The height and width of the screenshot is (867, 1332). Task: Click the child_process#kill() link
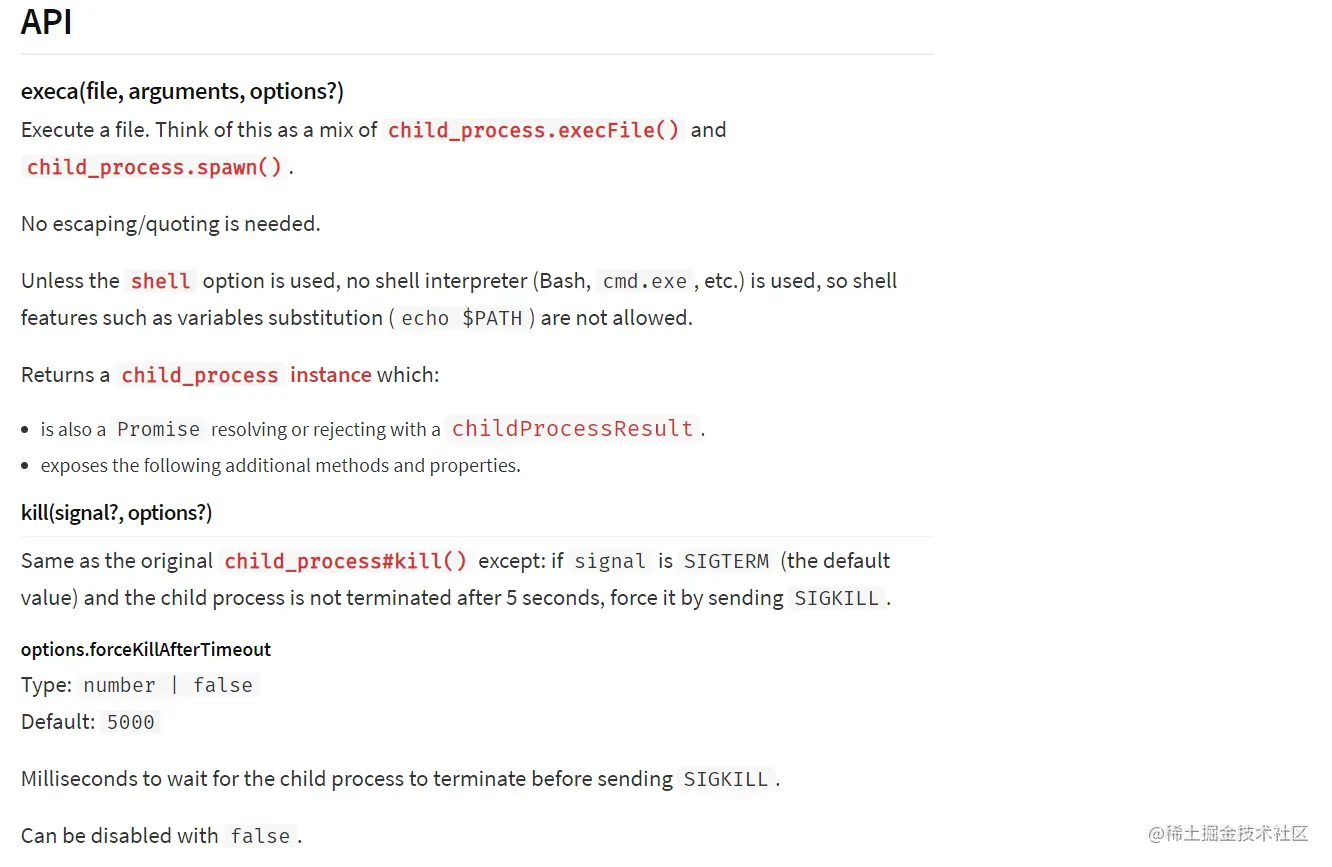345,561
